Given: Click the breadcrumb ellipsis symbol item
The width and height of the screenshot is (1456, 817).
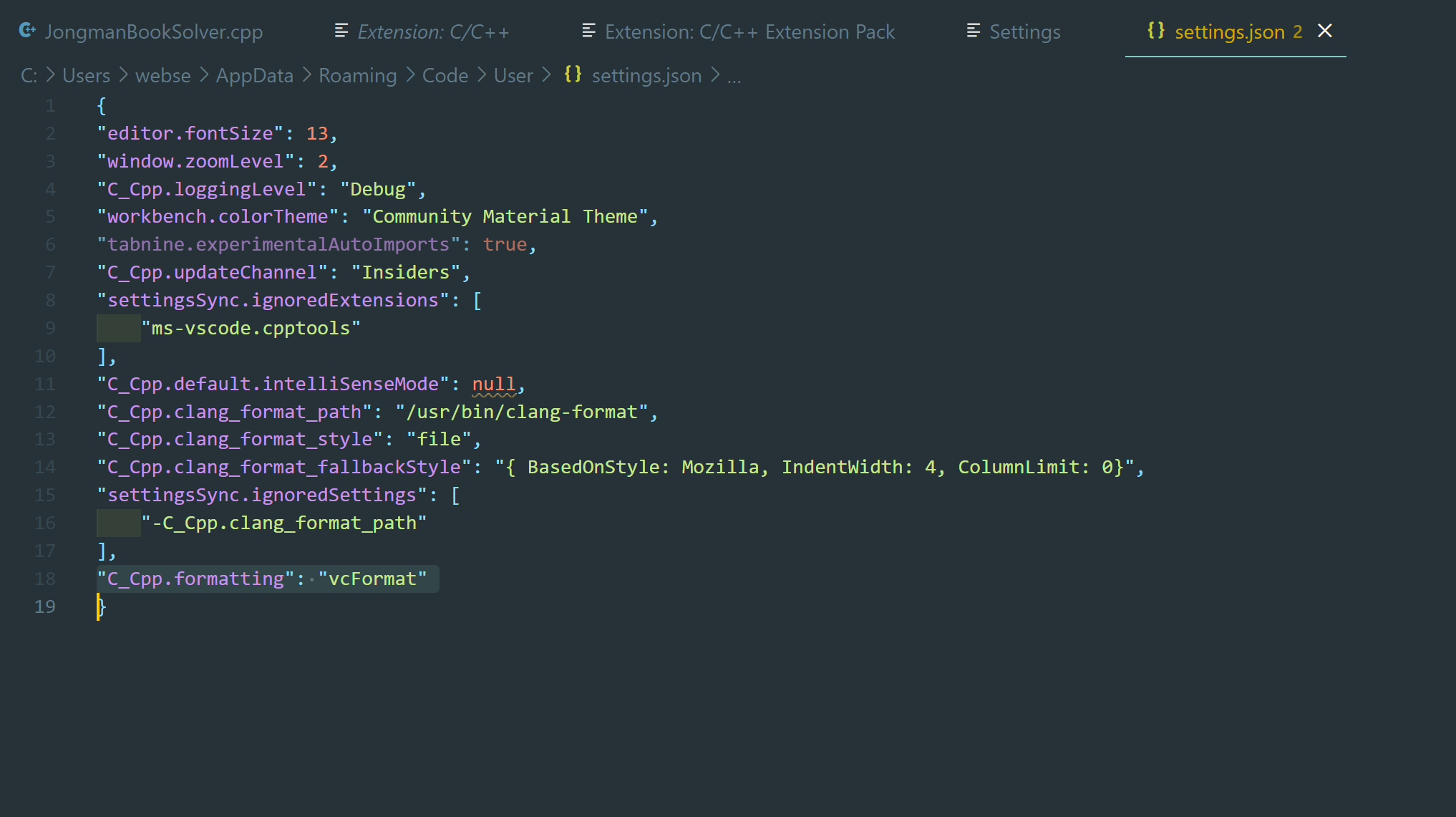Looking at the screenshot, I should coord(734,76).
